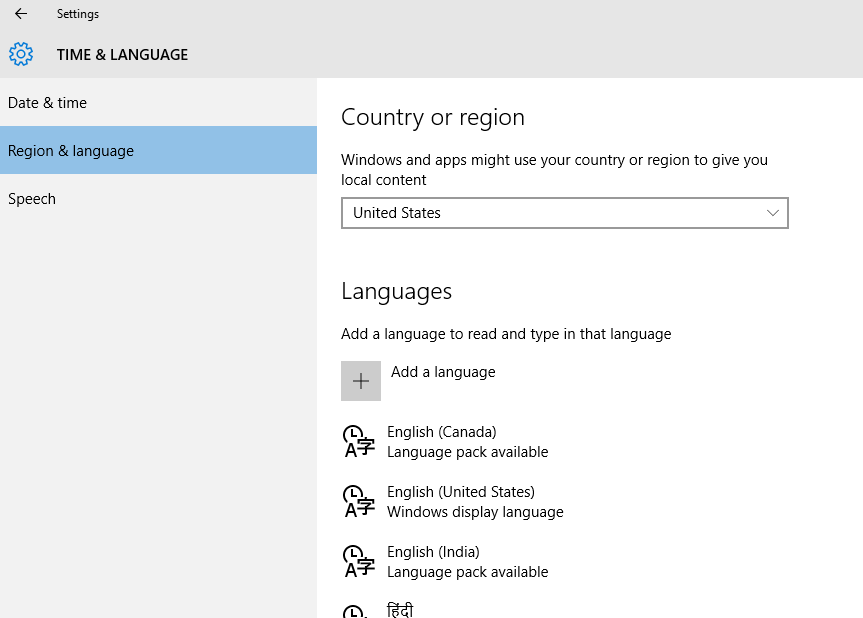This screenshot has height=618, width=863.
Task: Click the English (India) language icon
Action: (x=359, y=561)
